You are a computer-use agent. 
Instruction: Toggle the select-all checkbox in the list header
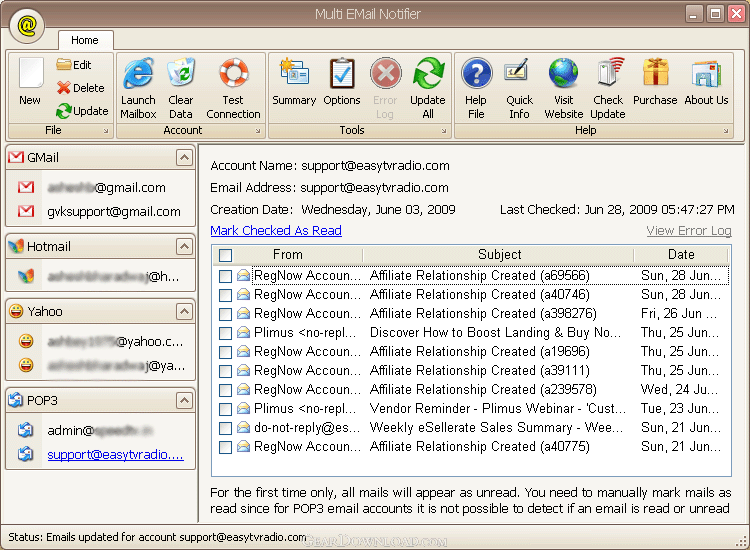tap(225, 255)
